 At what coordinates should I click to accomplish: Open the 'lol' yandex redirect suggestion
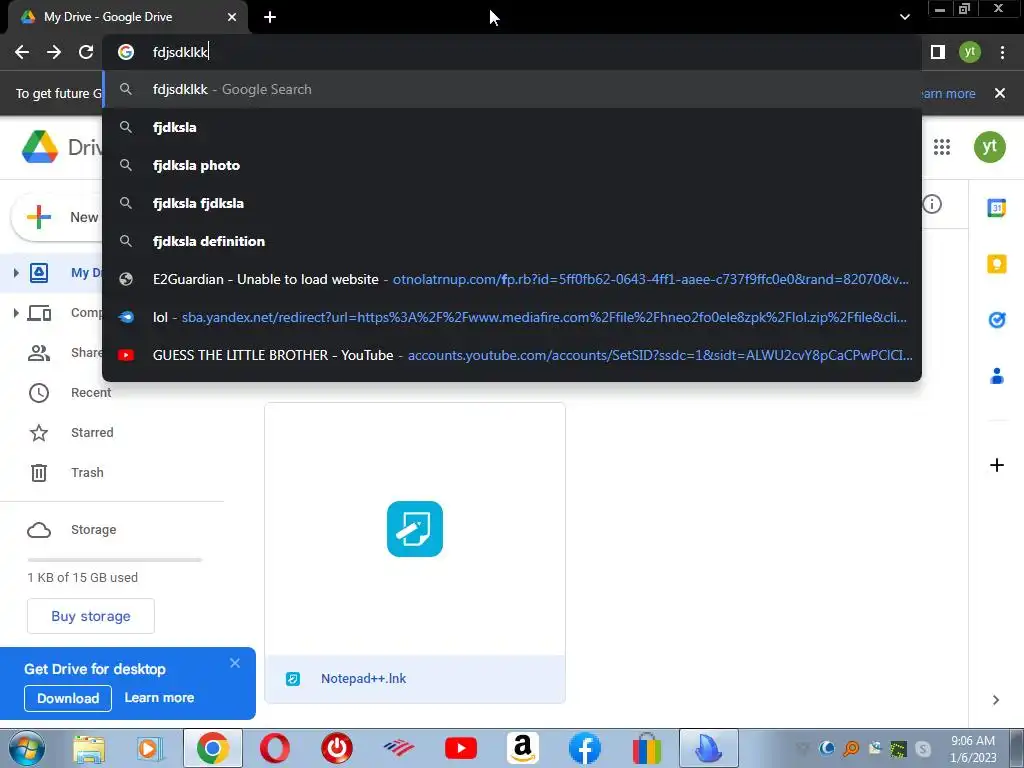512,317
